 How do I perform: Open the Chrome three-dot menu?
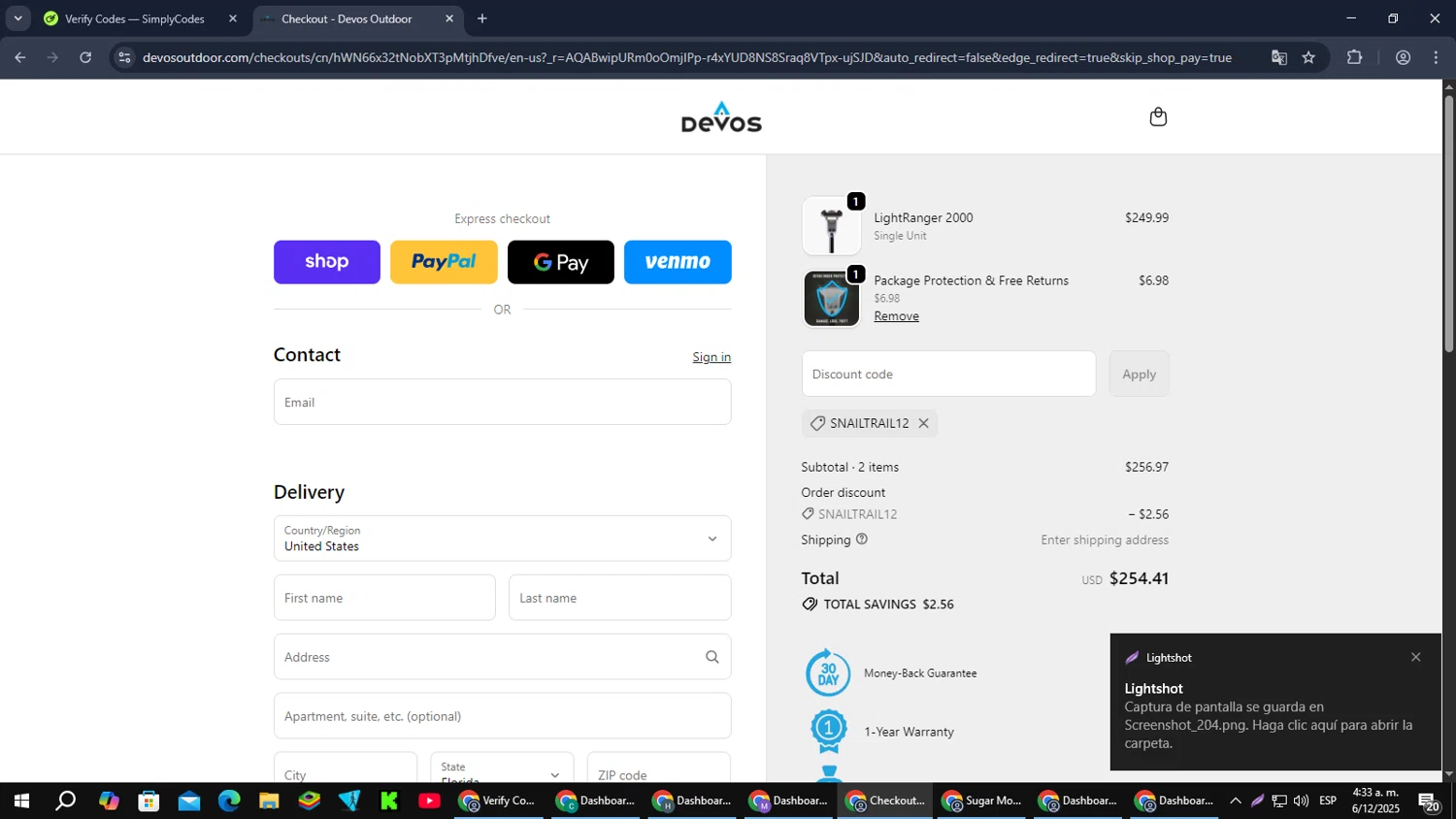click(x=1436, y=57)
